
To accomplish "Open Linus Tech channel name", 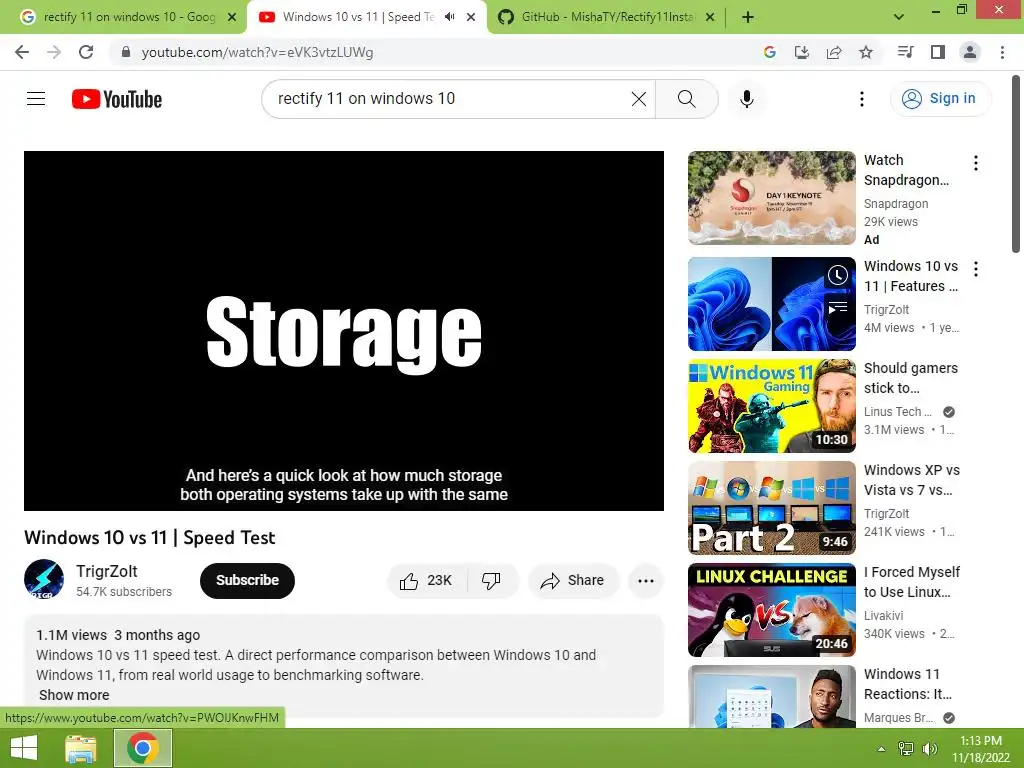I will (897, 411).
